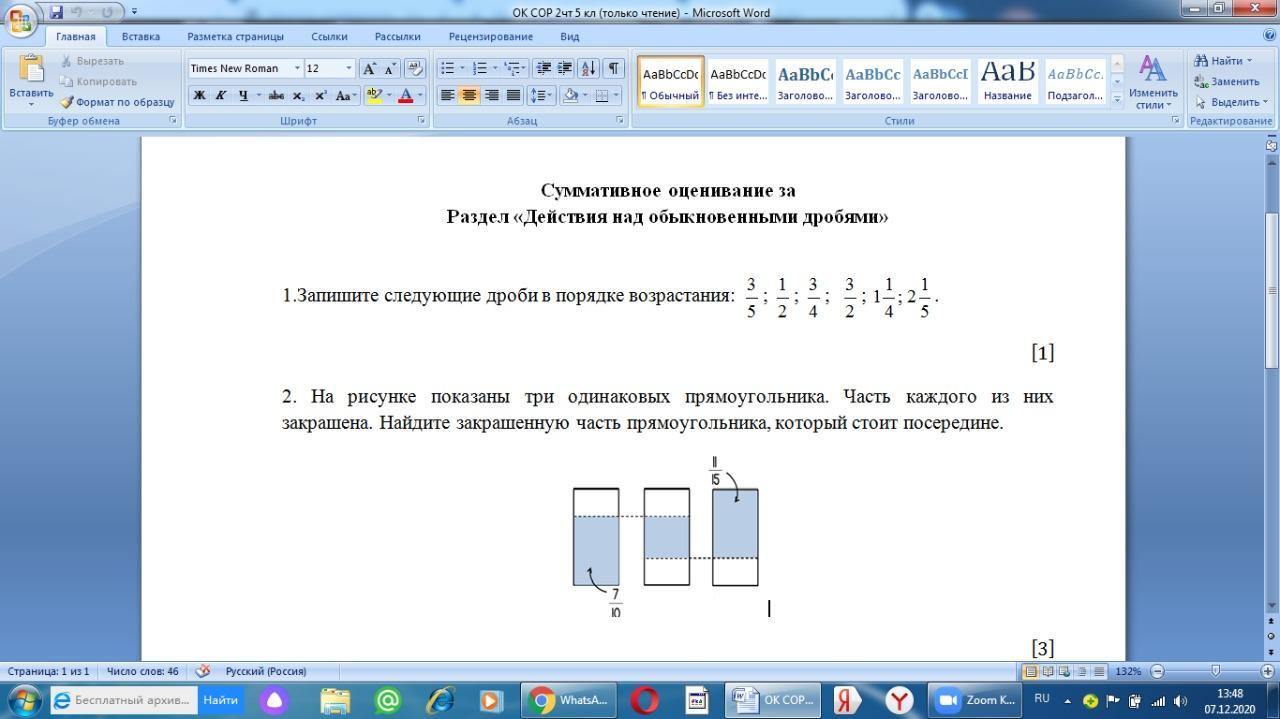Switch to Full Screen Reading view
Image resolution: width=1280 pixels, height=719 pixels.
point(1047,671)
